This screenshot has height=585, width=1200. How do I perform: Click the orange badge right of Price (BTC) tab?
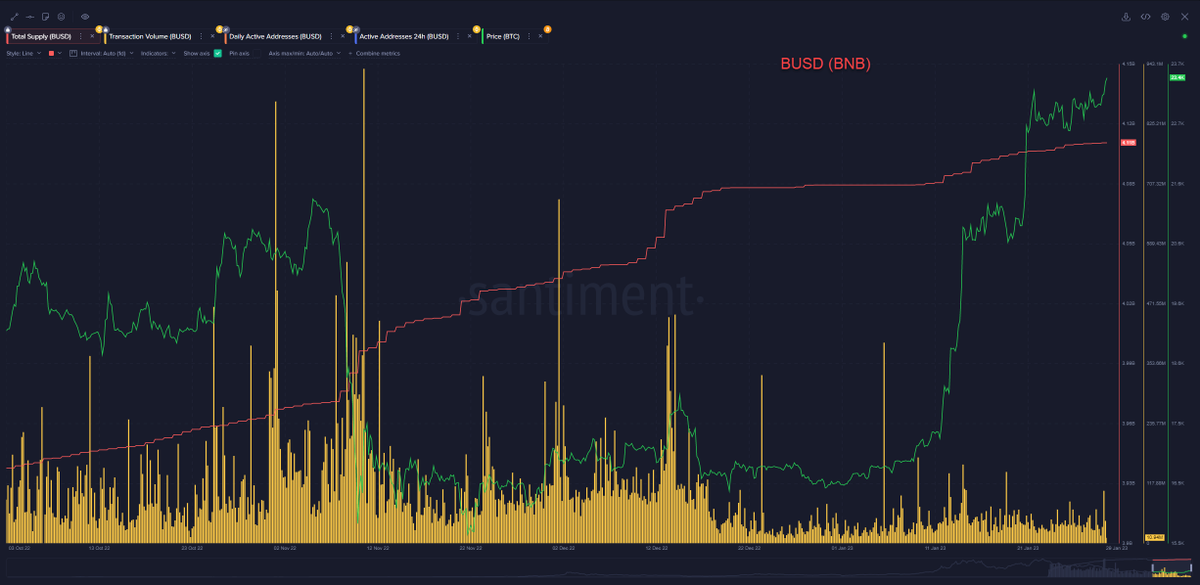(547, 29)
